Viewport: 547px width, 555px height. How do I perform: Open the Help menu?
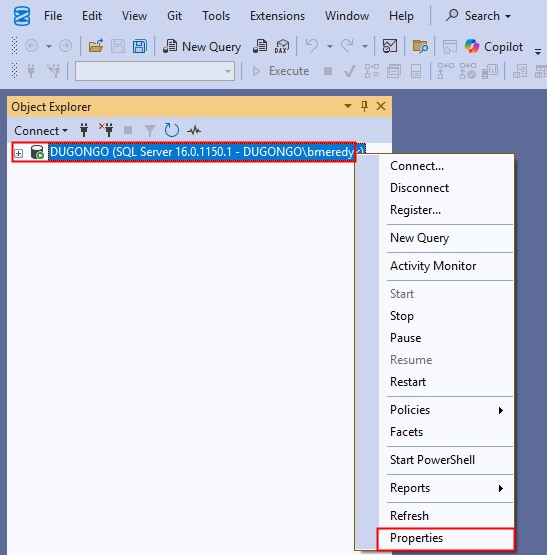pos(401,16)
